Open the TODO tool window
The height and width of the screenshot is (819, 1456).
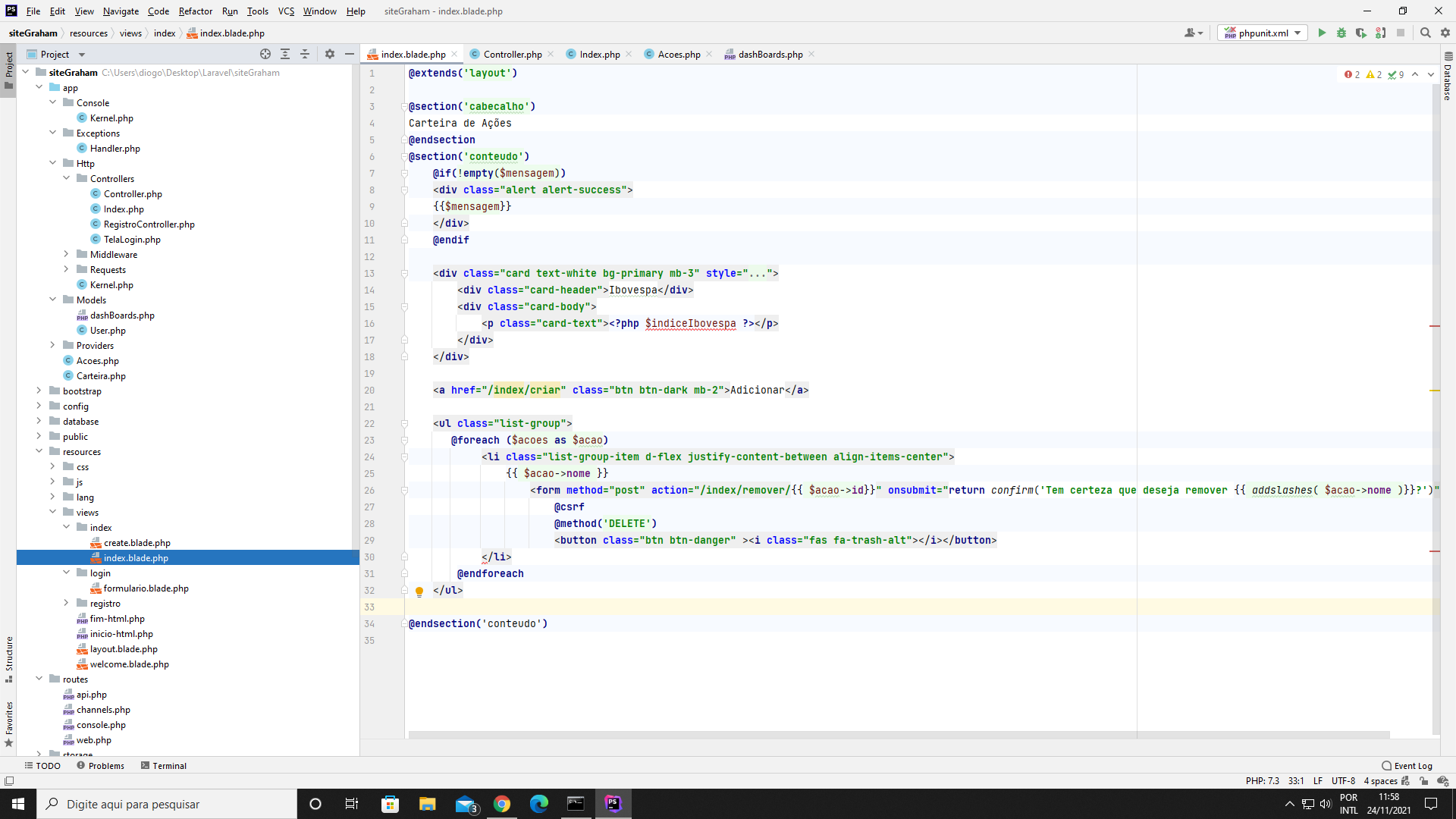pyautogui.click(x=42, y=766)
